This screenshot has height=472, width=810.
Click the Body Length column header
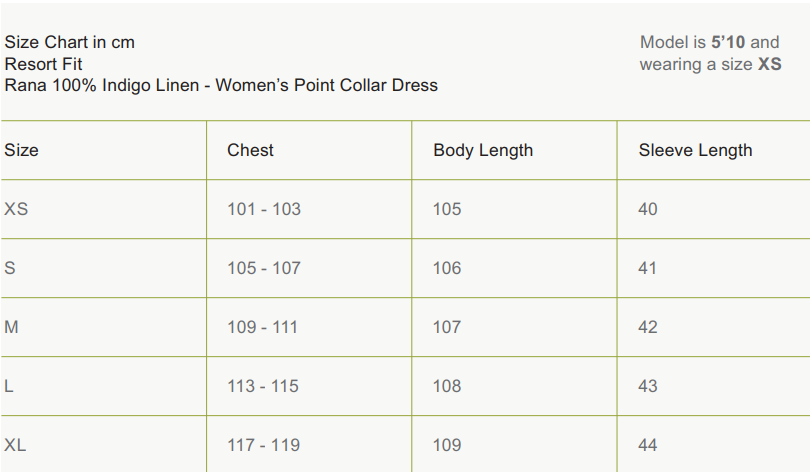[483, 150]
